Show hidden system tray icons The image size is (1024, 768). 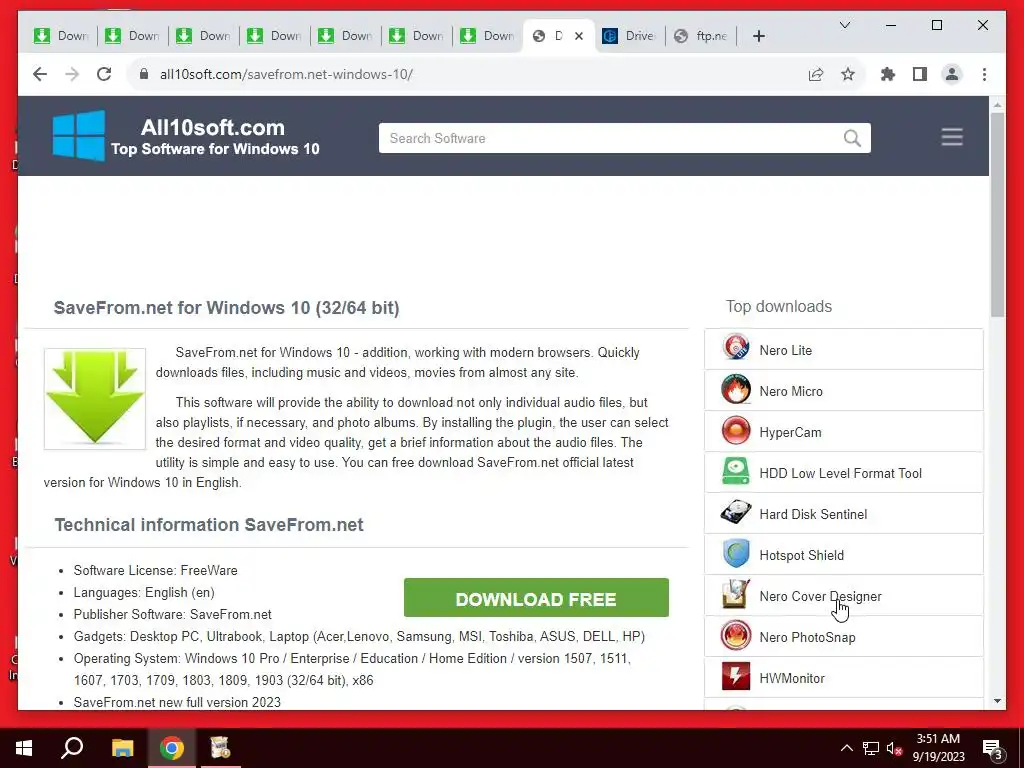tap(846, 748)
